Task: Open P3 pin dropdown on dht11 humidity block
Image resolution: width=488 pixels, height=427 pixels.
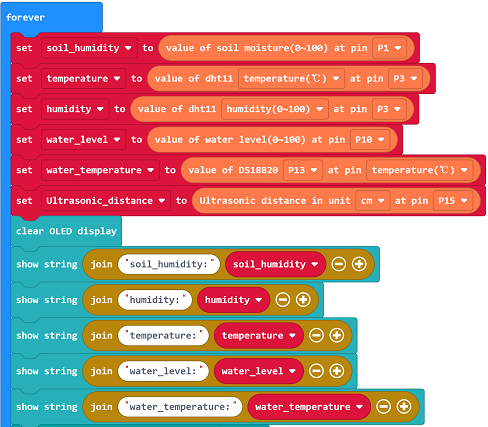Action: pyautogui.click(x=389, y=109)
